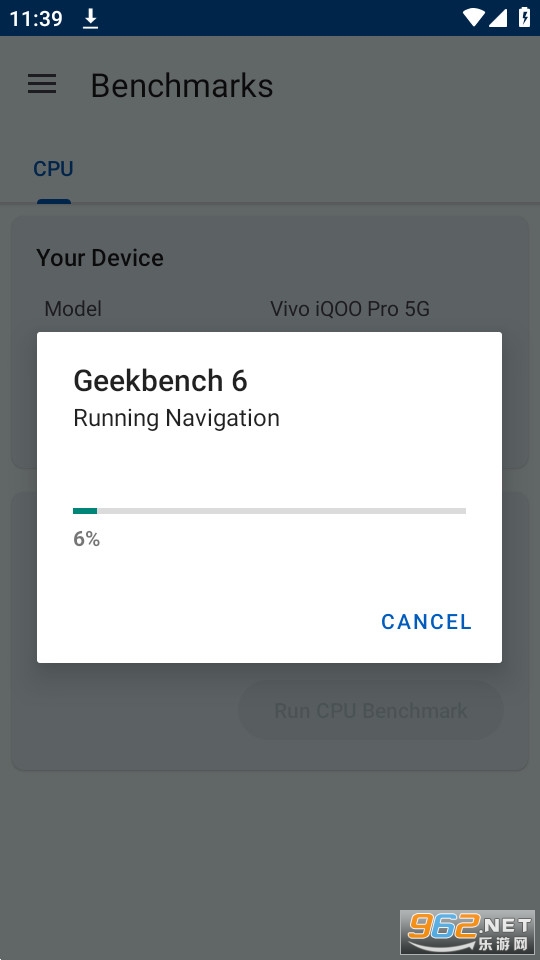Click the 962.NET watermark logo

(467, 931)
